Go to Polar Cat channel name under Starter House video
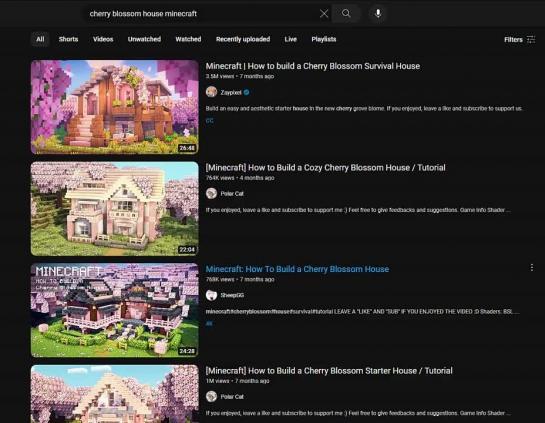 pos(232,397)
